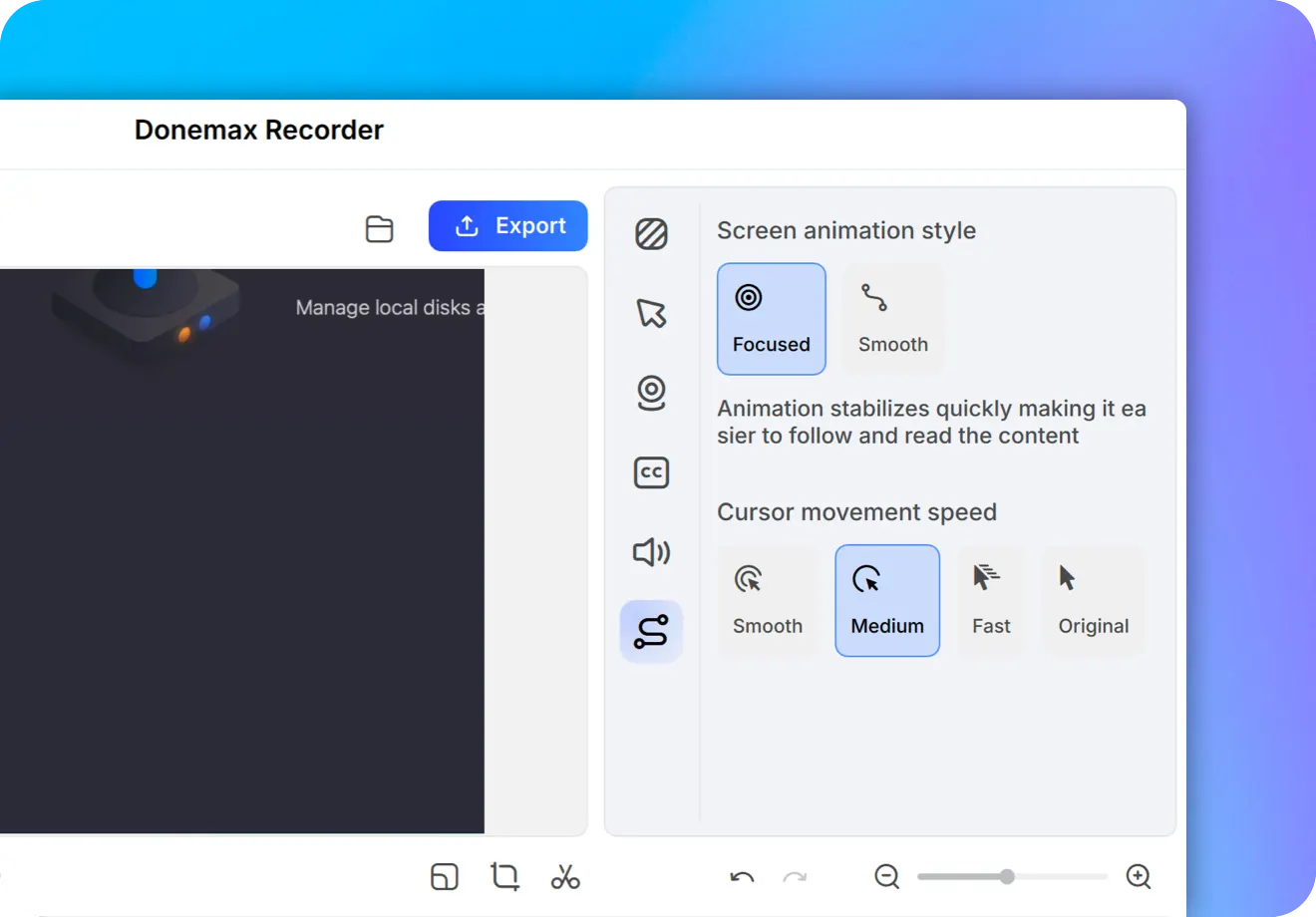Click the 'Manage local disks' preview text
Screen dimensions: 1316x917
[390, 308]
